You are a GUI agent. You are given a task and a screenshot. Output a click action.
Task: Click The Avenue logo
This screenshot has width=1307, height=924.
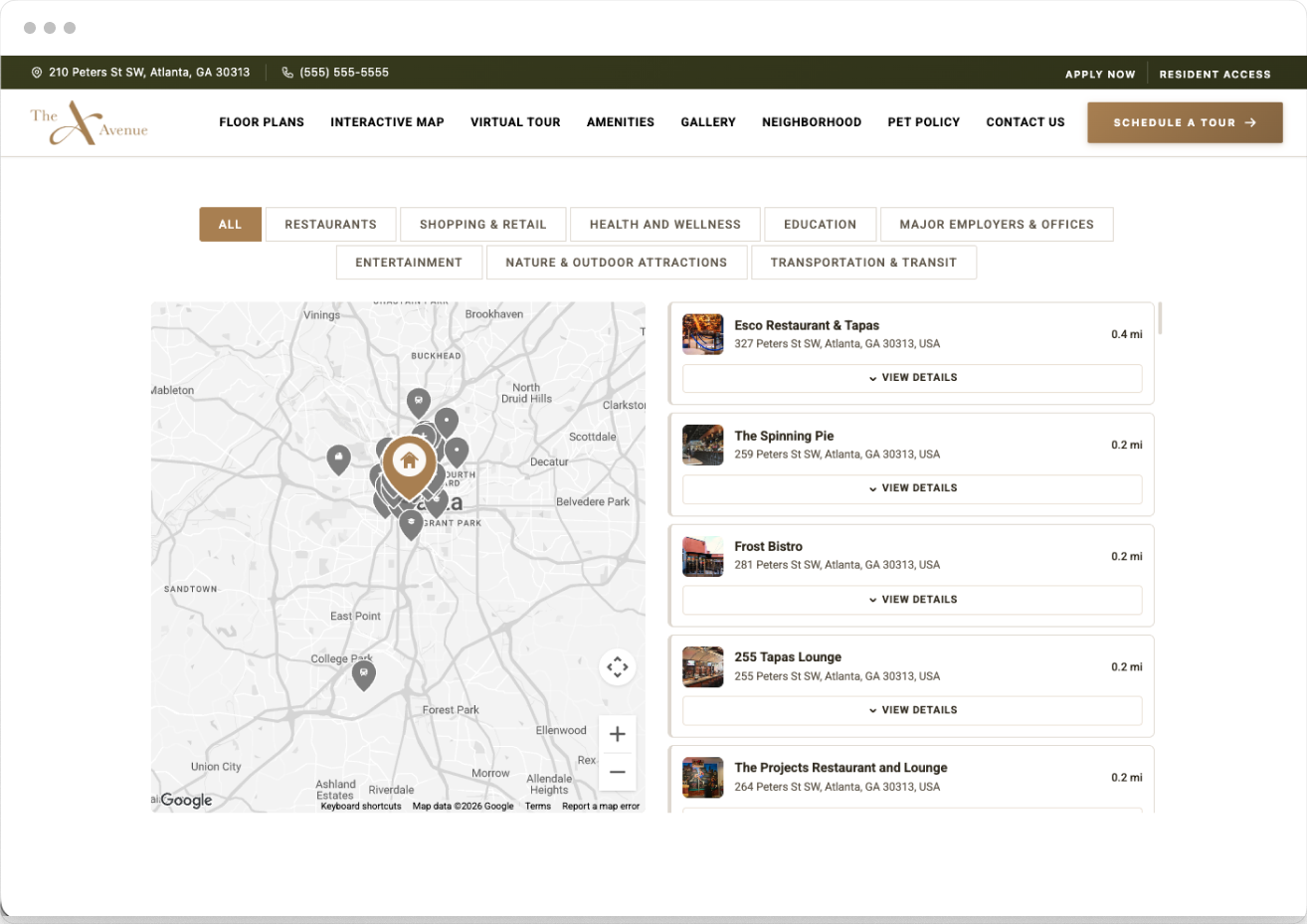[89, 122]
